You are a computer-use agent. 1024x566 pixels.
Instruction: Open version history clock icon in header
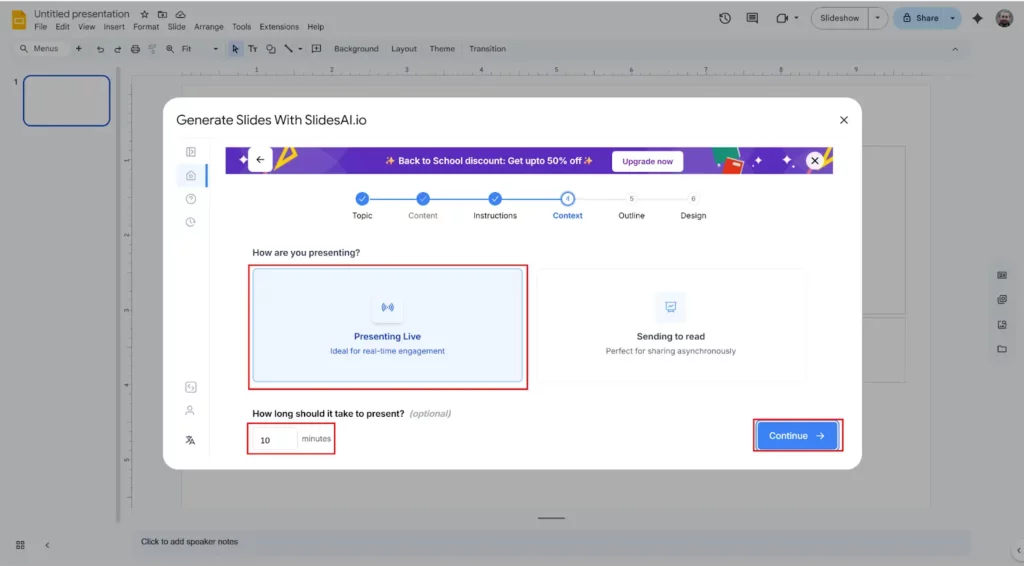coord(725,18)
